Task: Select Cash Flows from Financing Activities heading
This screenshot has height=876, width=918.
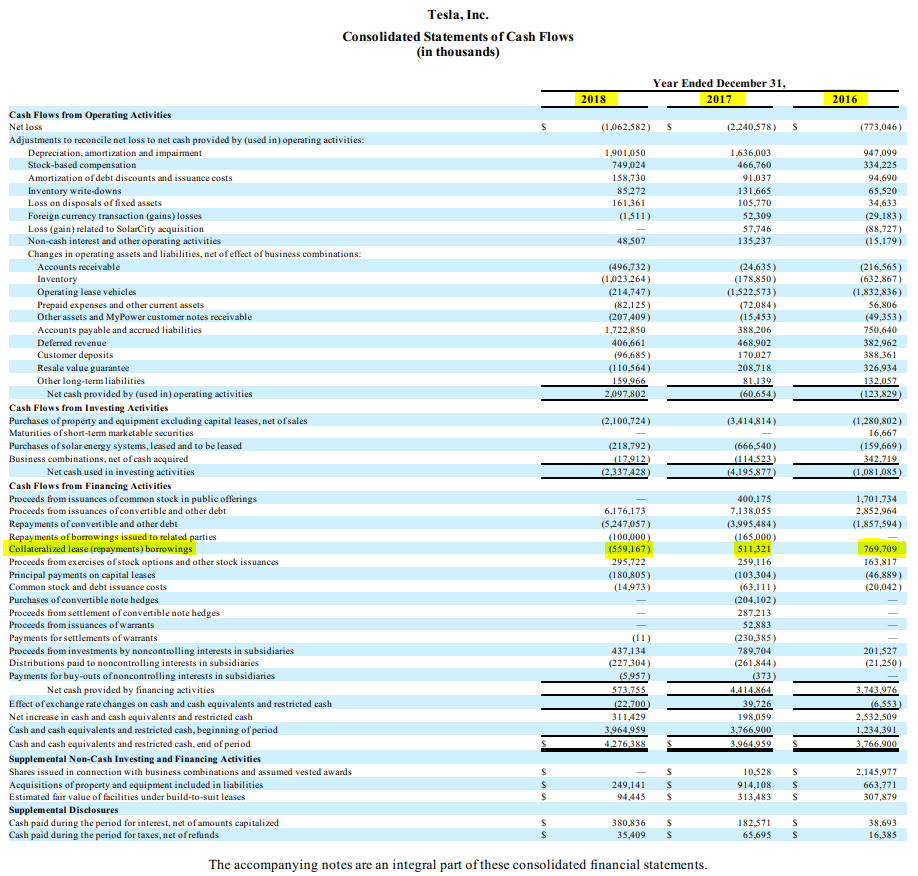Action: tap(90, 486)
